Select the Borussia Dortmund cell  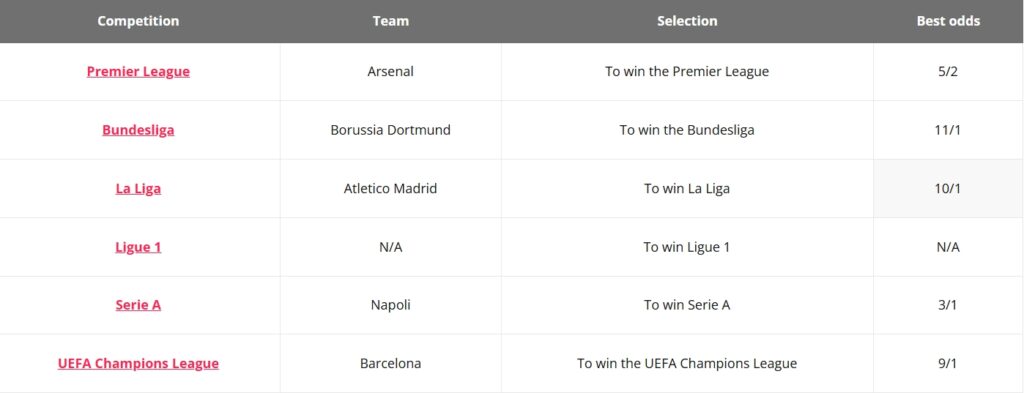click(x=391, y=130)
